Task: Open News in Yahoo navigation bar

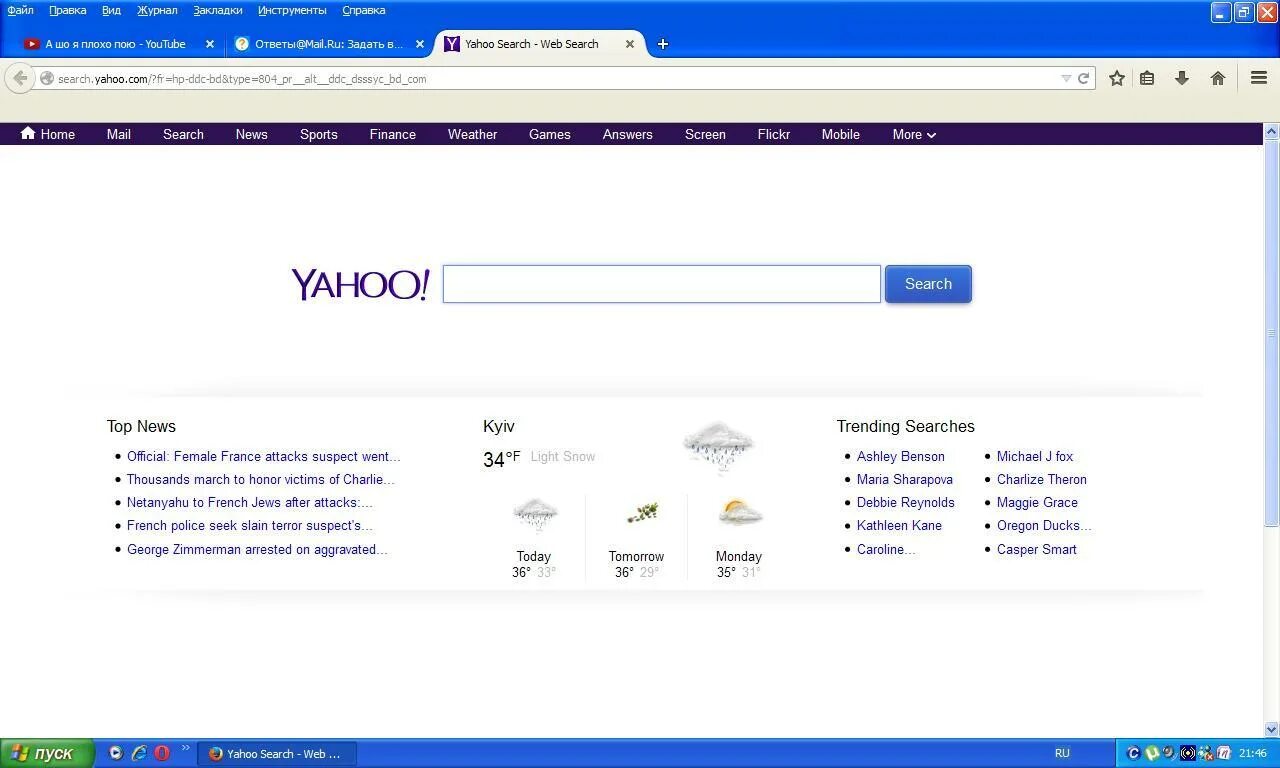Action: coord(251,134)
